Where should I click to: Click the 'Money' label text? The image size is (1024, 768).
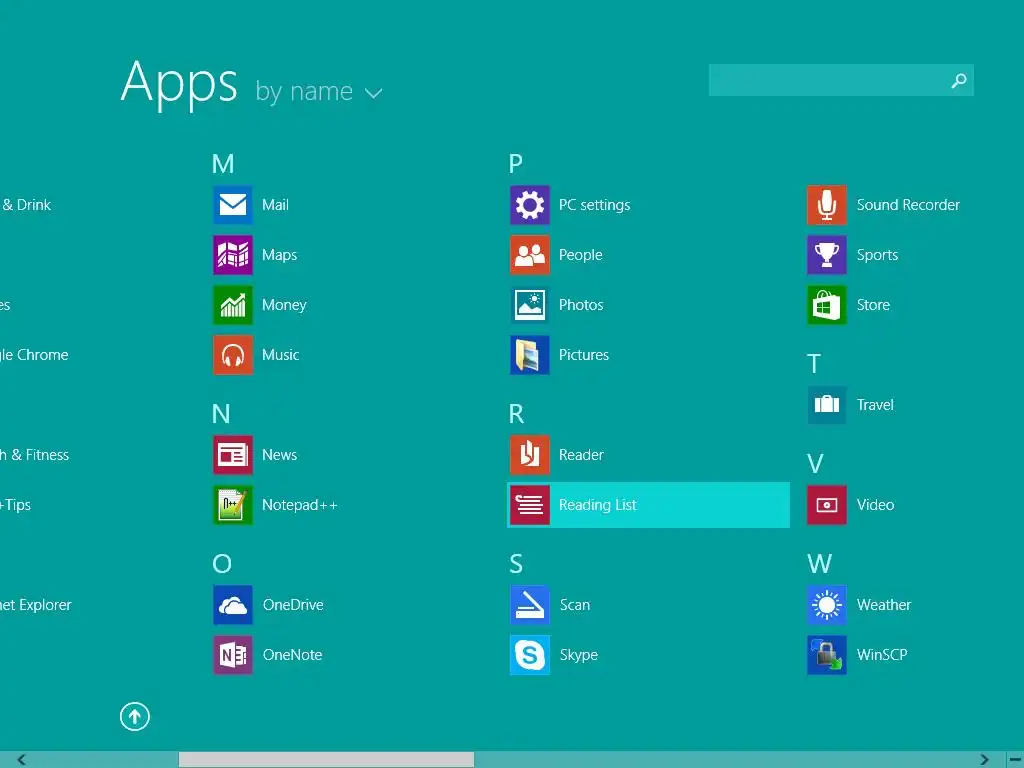click(284, 305)
